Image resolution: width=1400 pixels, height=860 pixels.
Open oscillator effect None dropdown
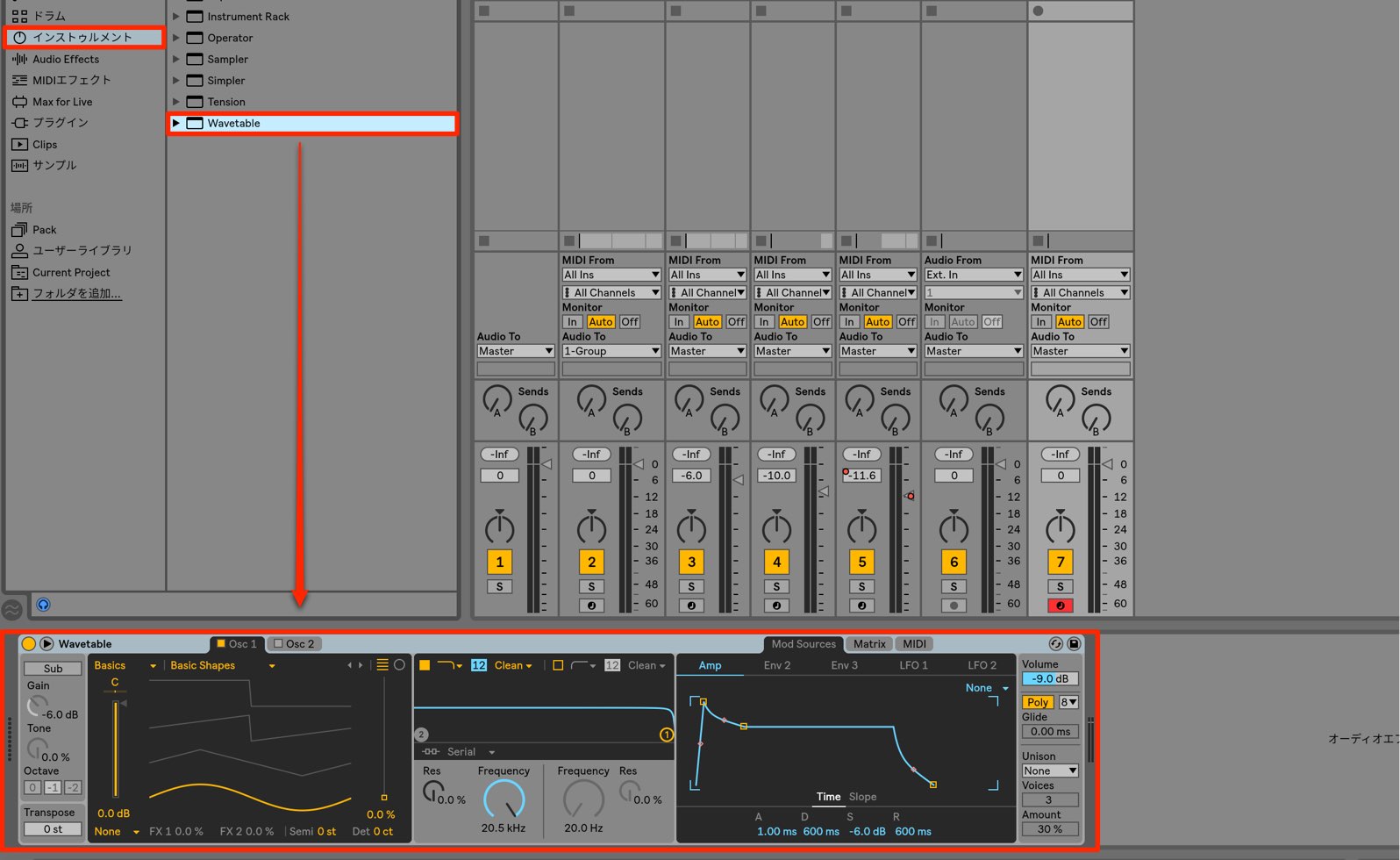pyautogui.click(x=117, y=831)
